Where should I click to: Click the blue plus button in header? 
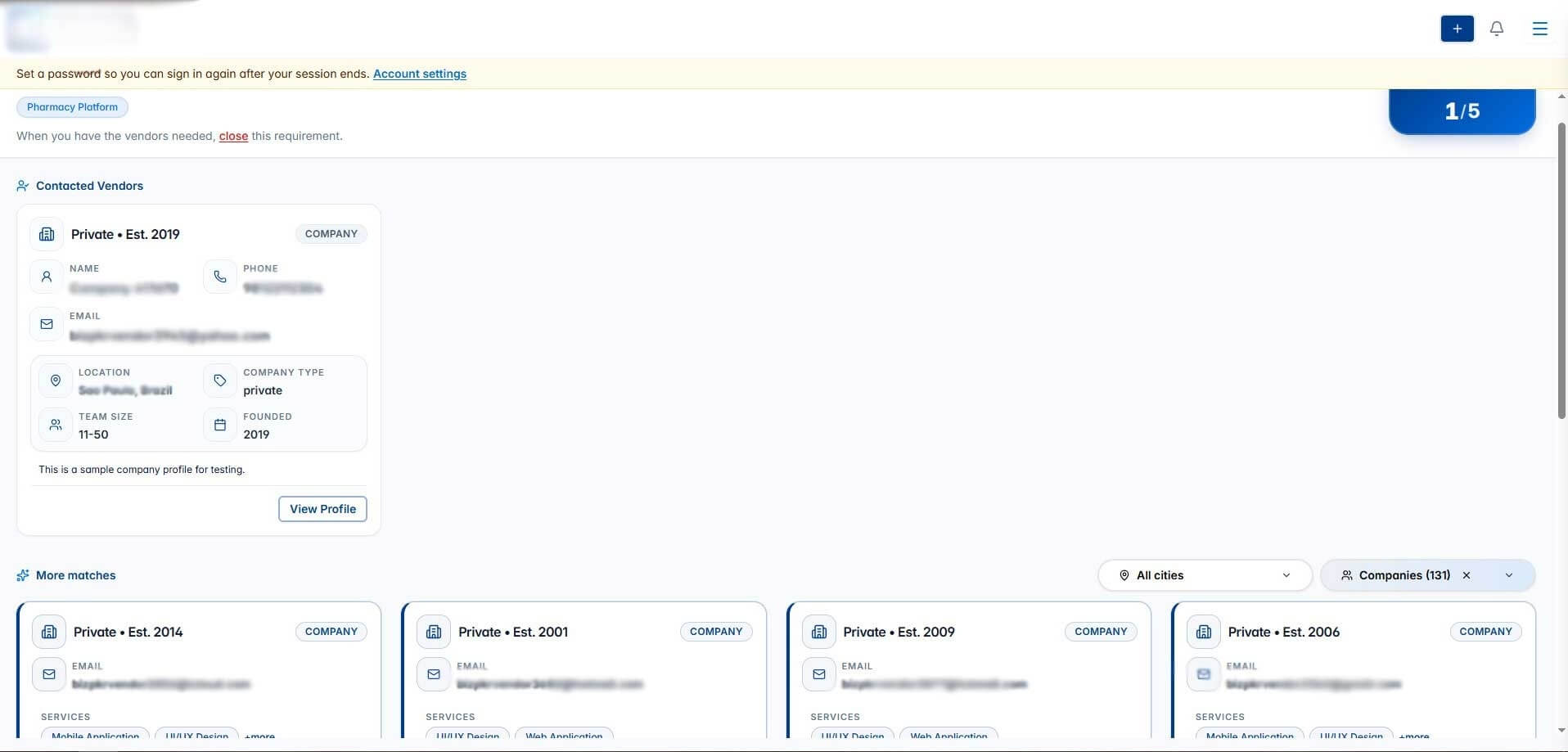click(x=1457, y=29)
